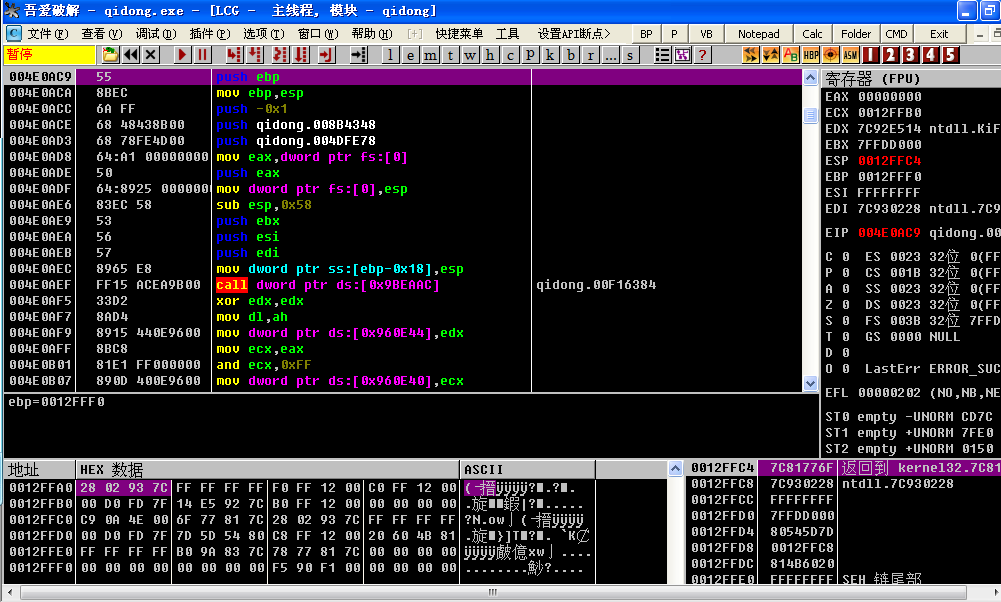
Task: Click the red number 1 icon
Action: (871, 55)
